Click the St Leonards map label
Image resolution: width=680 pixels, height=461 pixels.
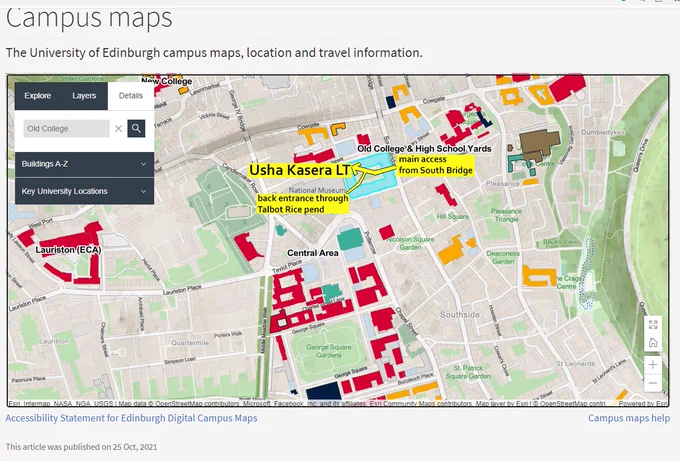tap(575, 363)
